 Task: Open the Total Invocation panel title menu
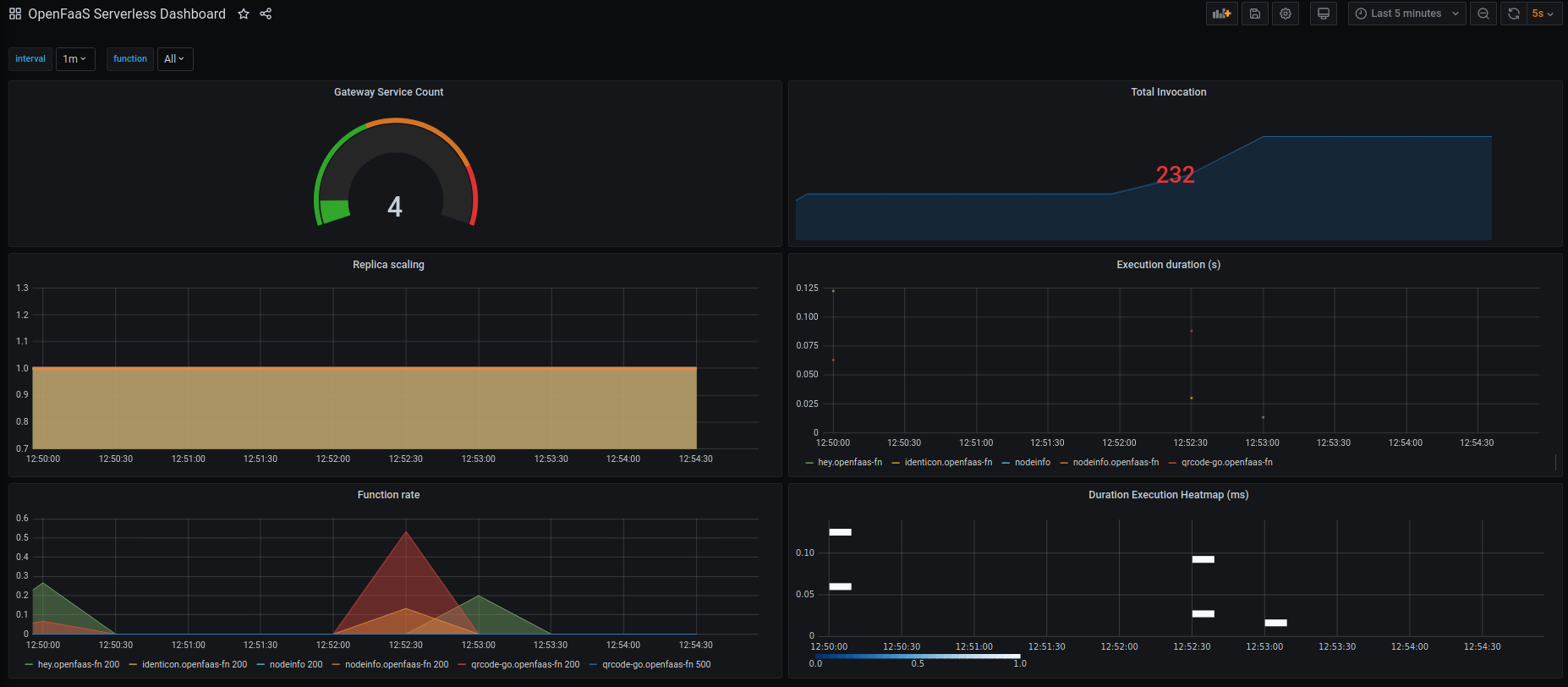[1169, 92]
